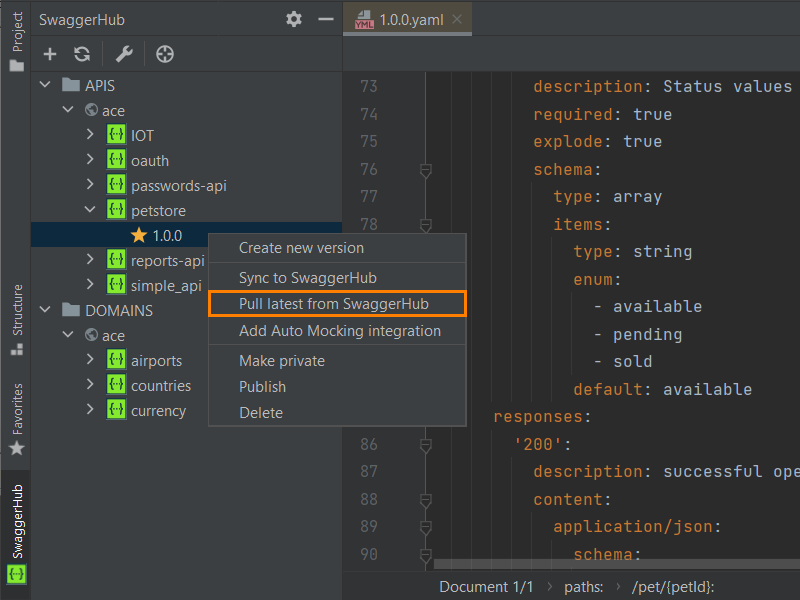Choose Pull latest from SwaggerHub

(x=337, y=303)
